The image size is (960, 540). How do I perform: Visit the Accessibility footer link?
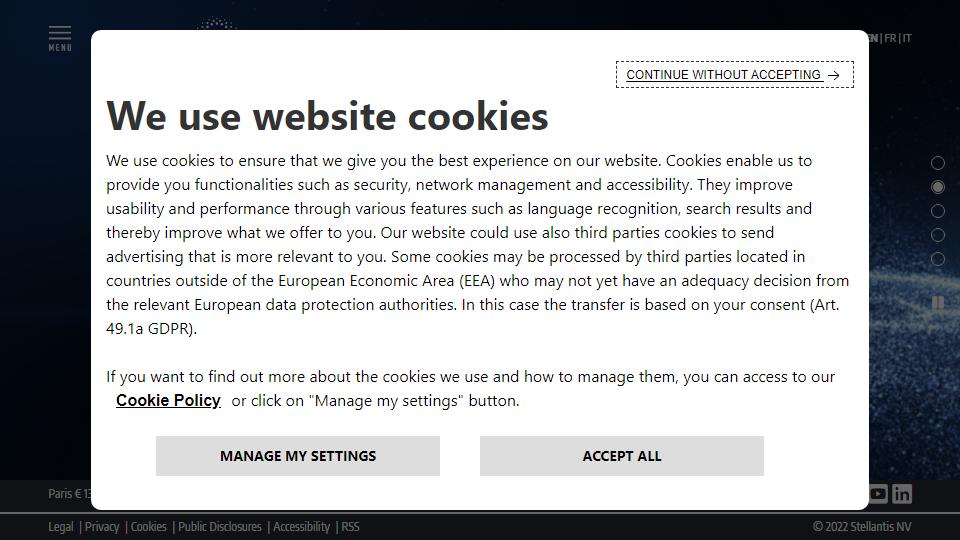coord(302,527)
